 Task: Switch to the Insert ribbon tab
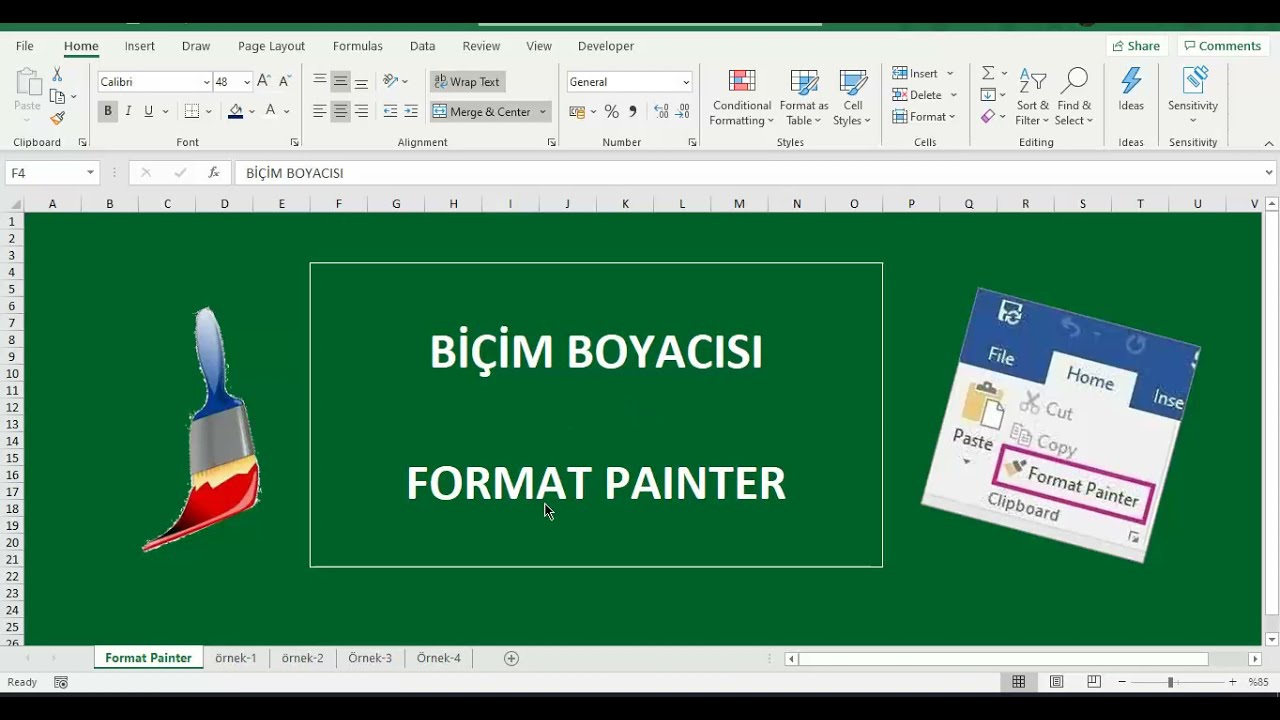click(140, 46)
